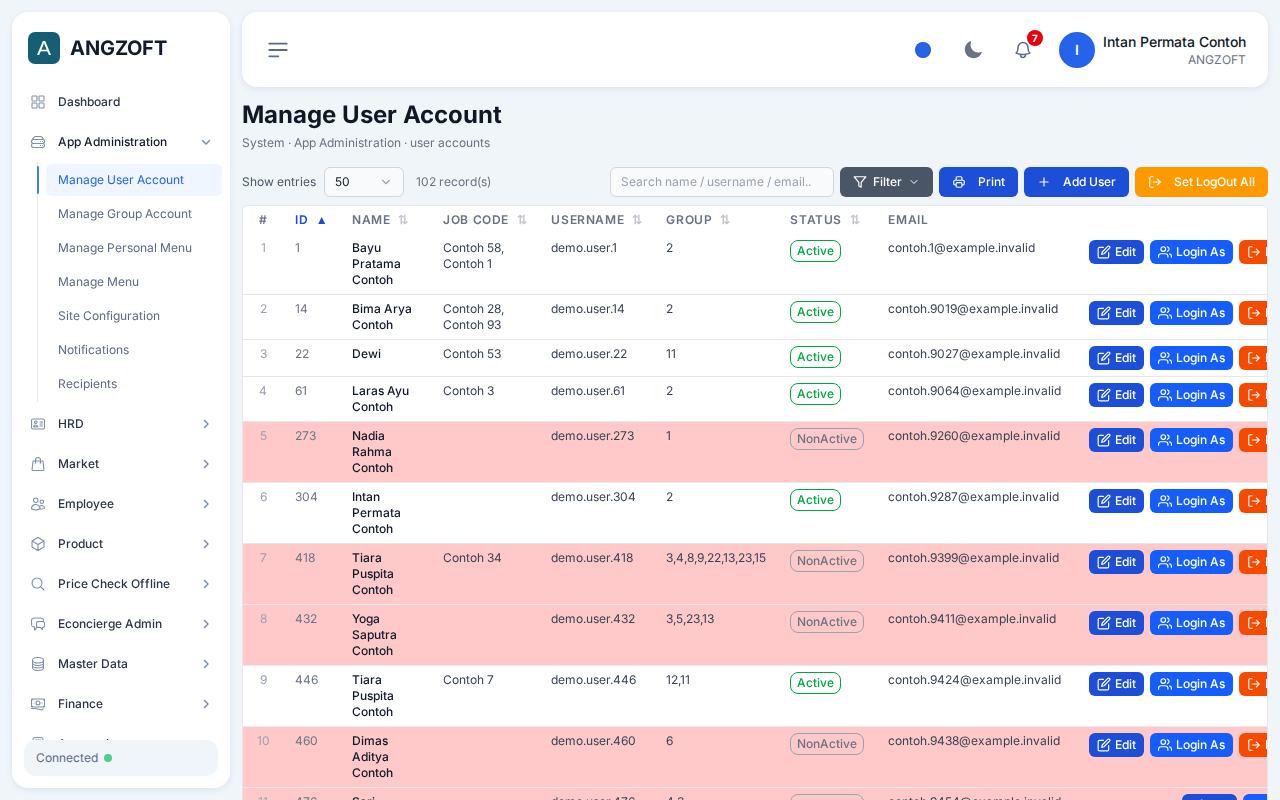Open Site Configuration page
This screenshot has height=800, width=1280.
(133, 316)
